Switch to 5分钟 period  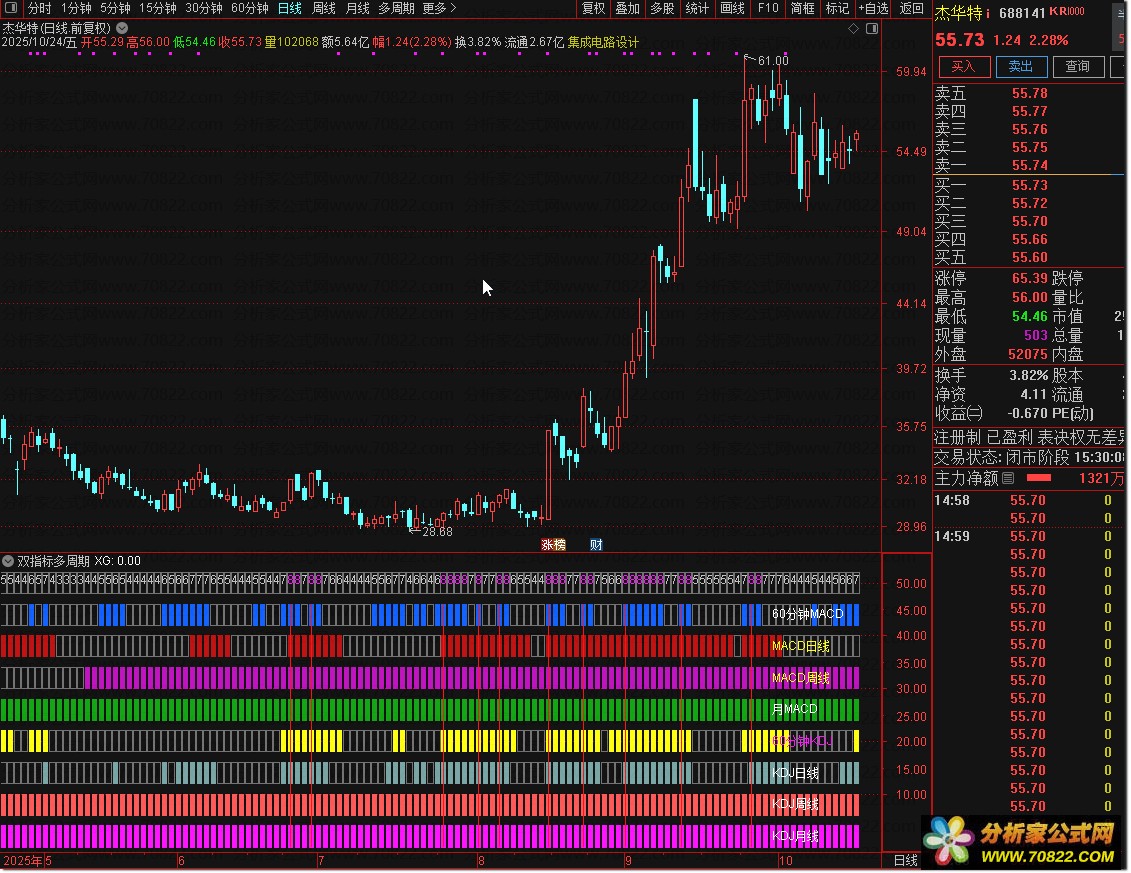coord(115,8)
